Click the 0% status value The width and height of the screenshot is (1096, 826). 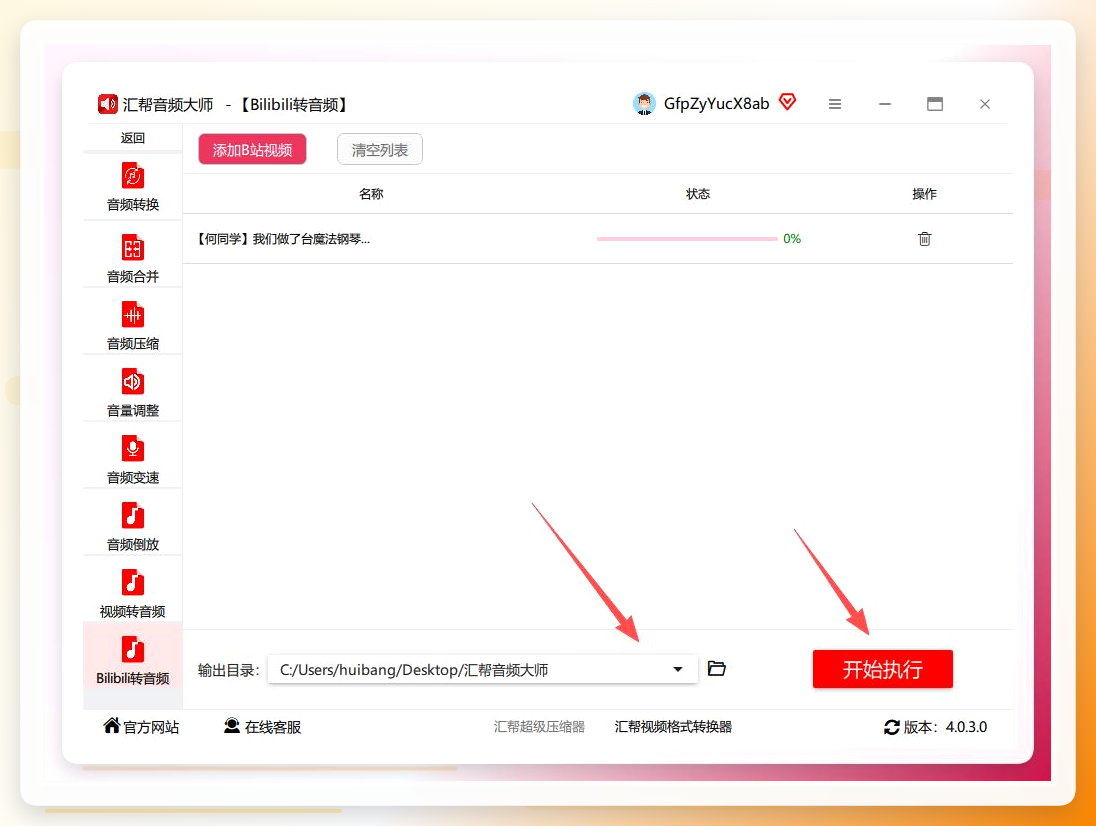pos(792,239)
